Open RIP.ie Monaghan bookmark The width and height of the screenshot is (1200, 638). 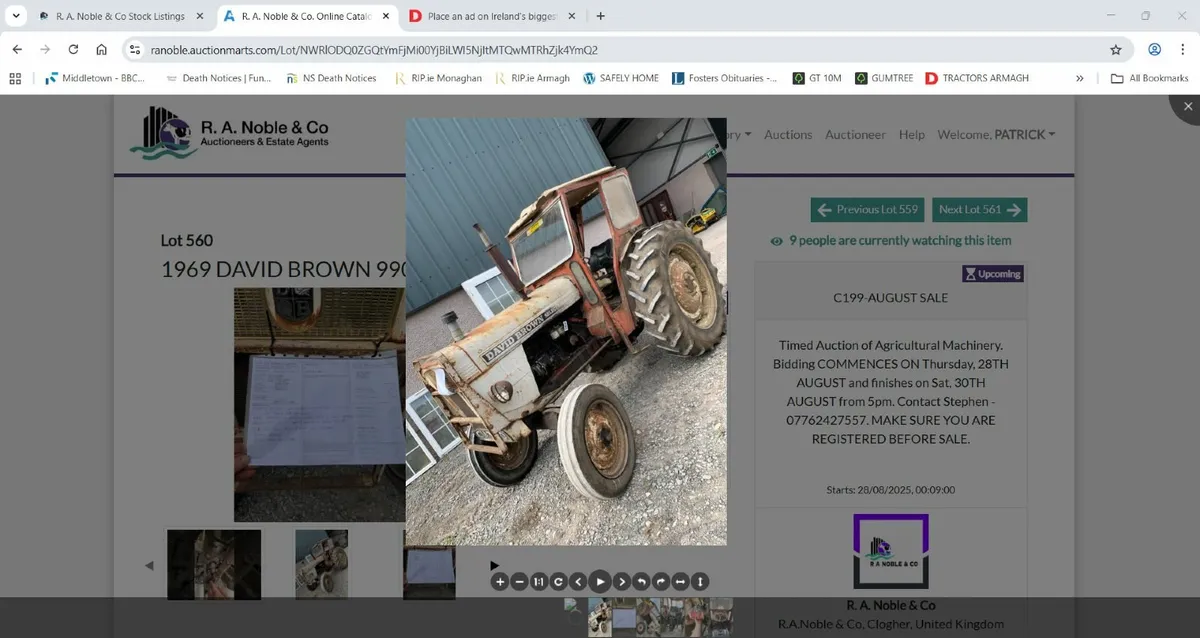438,78
